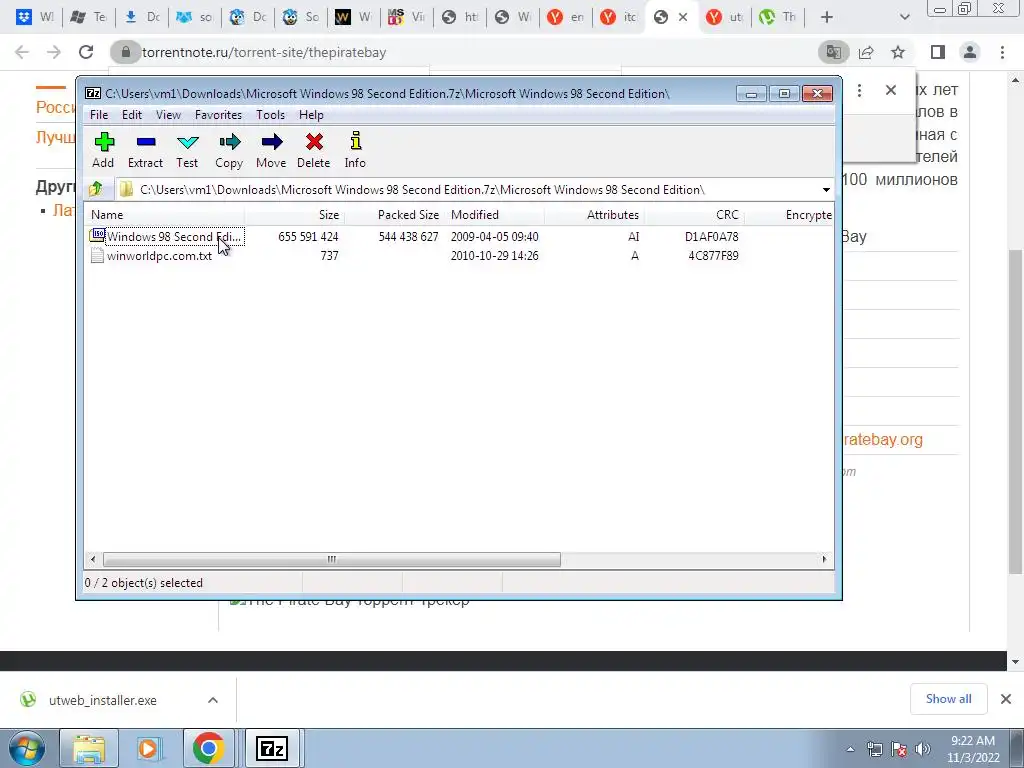Screen dimensions: 1024x768
Task: Switch to the uTorrent 'Th' tab
Action: 778,17
